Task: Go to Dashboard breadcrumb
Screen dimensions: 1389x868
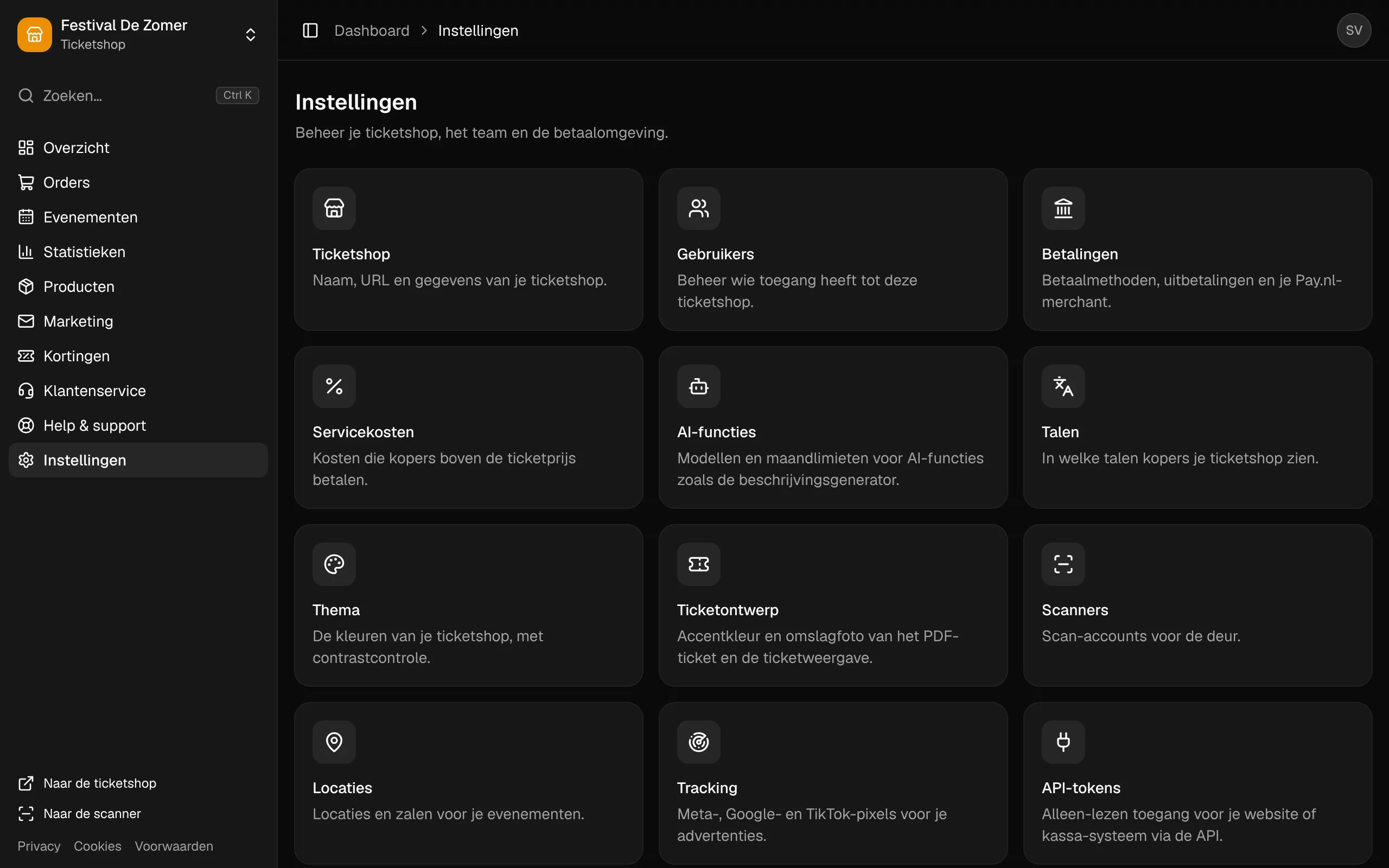Action: point(372,30)
